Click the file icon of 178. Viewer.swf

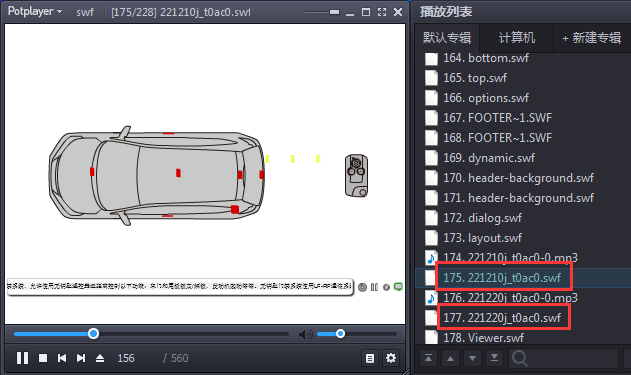click(x=431, y=337)
